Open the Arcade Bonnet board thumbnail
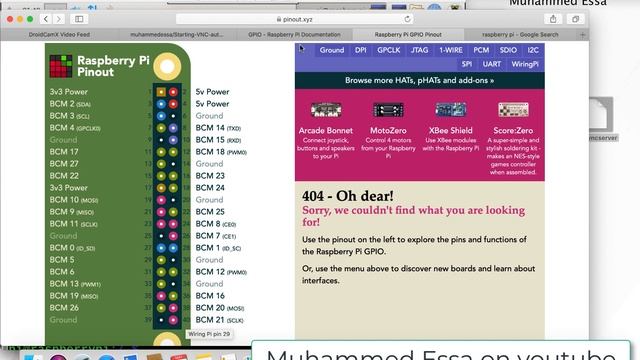 (326, 110)
